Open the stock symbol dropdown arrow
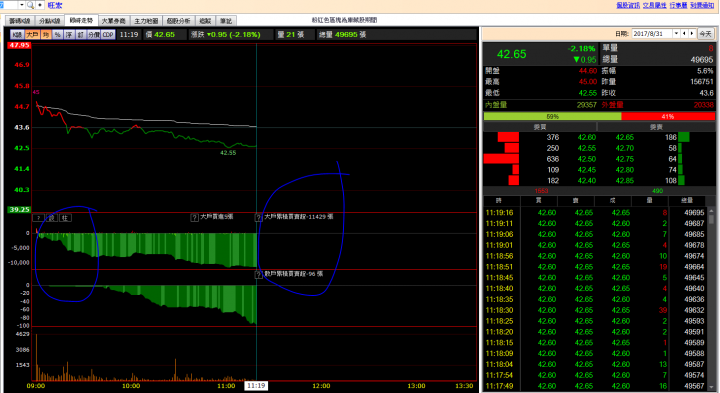The height and width of the screenshot is (393, 720). pyautogui.click(x=22, y=5)
